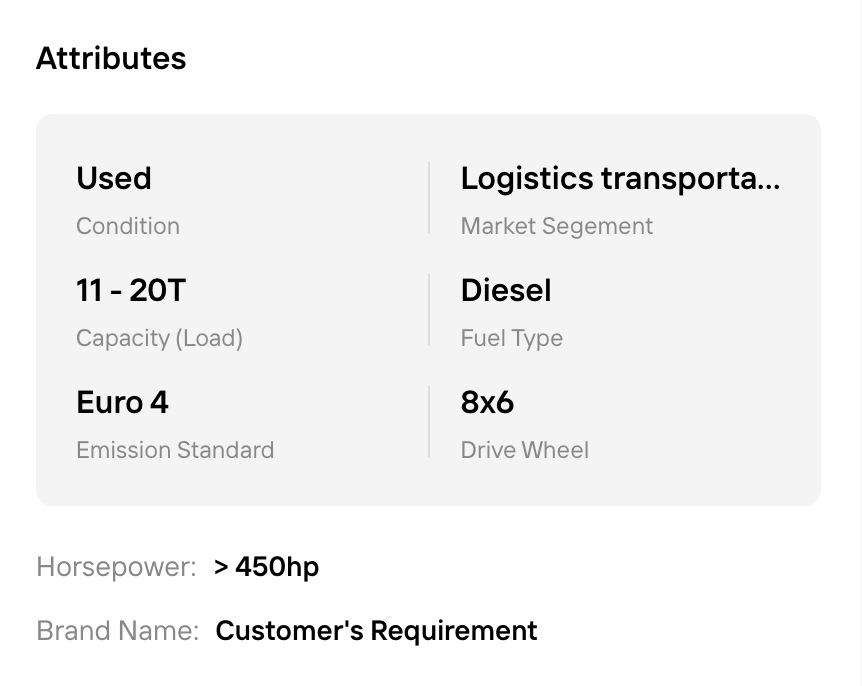Screen dimensions: 862x686
Task: Click the Horsepower label
Action: [117, 567]
